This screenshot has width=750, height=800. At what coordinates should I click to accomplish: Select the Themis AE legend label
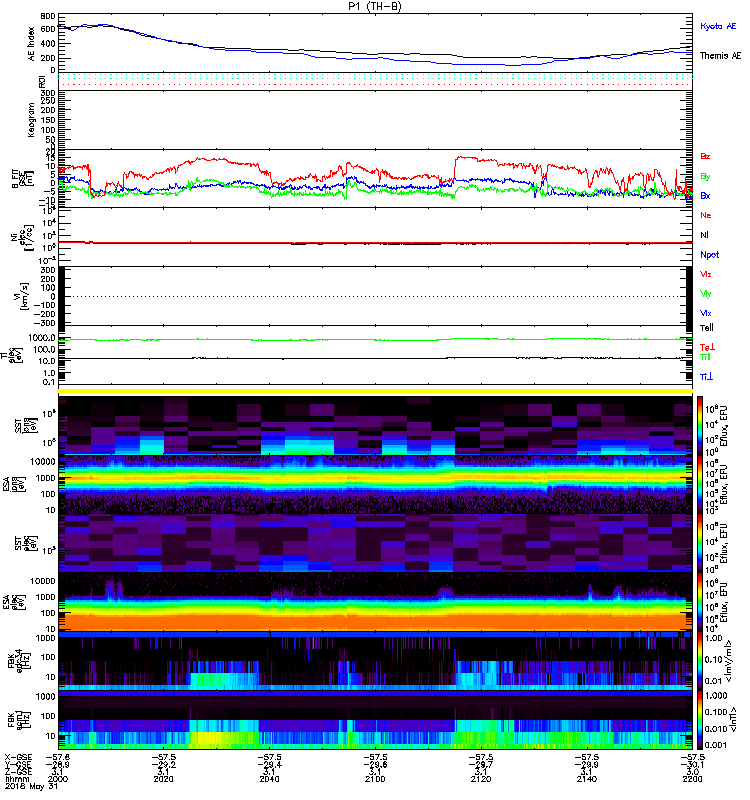[x=720, y=56]
